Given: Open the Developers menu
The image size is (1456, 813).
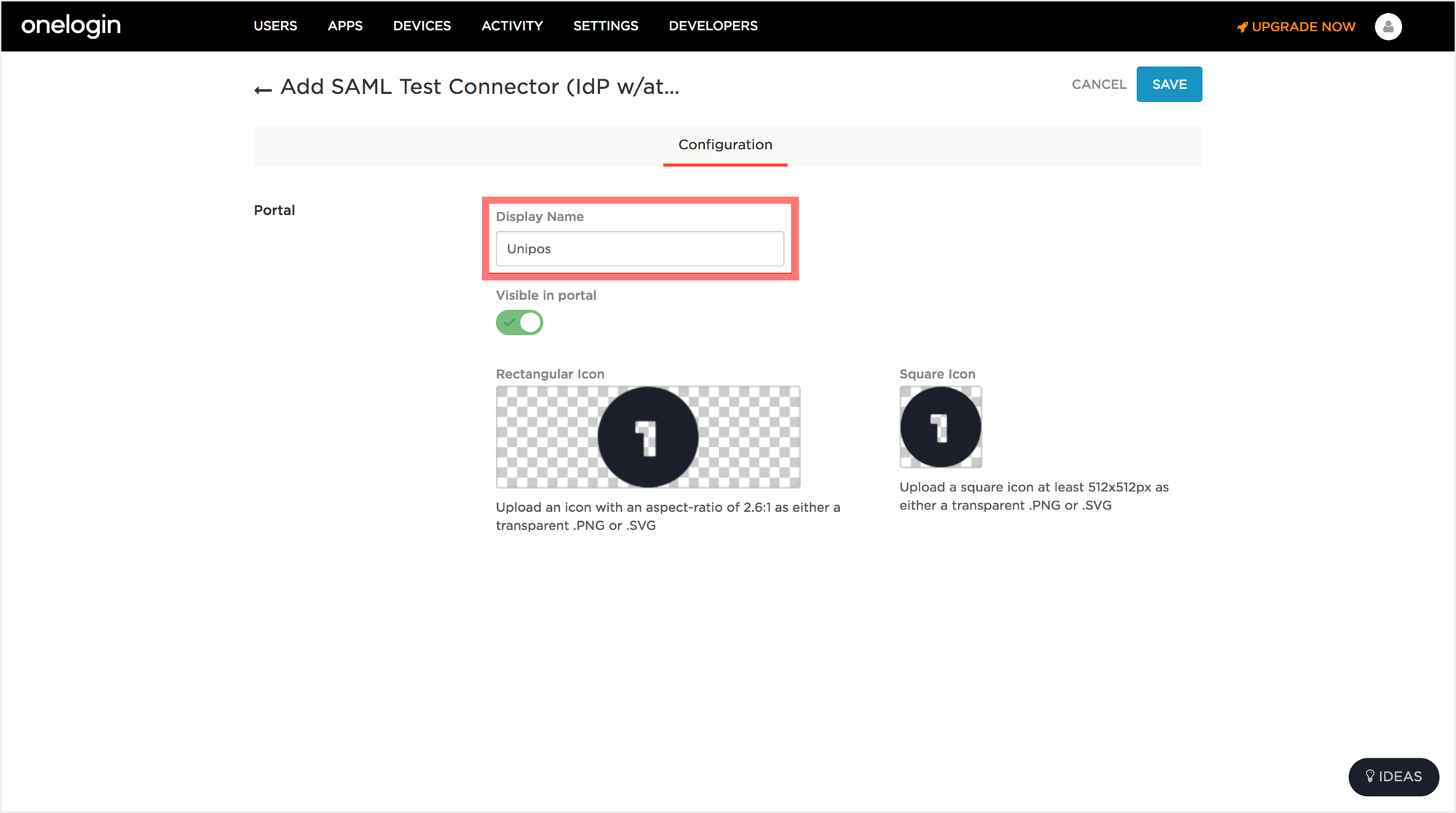Looking at the screenshot, I should pyautogui.click(x=713, y=26).
